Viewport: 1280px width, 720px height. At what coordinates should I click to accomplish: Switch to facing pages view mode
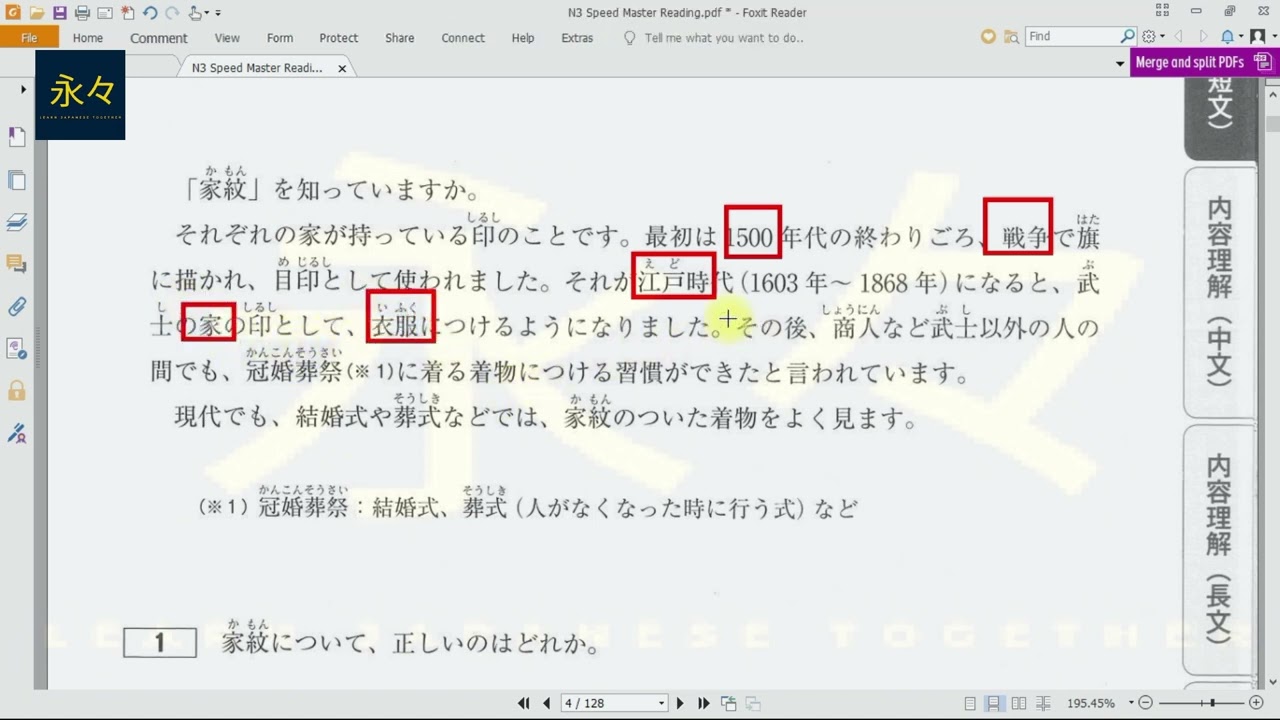1019,703
